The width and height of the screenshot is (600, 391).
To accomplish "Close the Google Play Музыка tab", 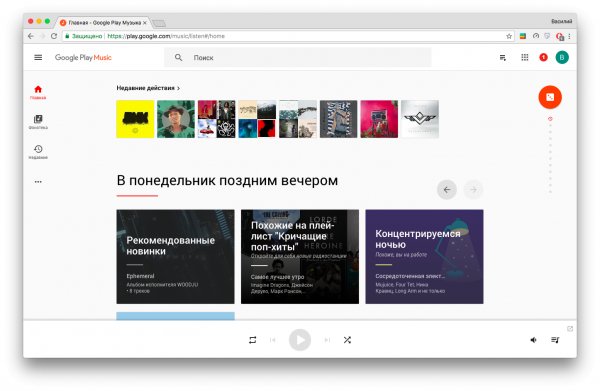I will click(145, 23).
